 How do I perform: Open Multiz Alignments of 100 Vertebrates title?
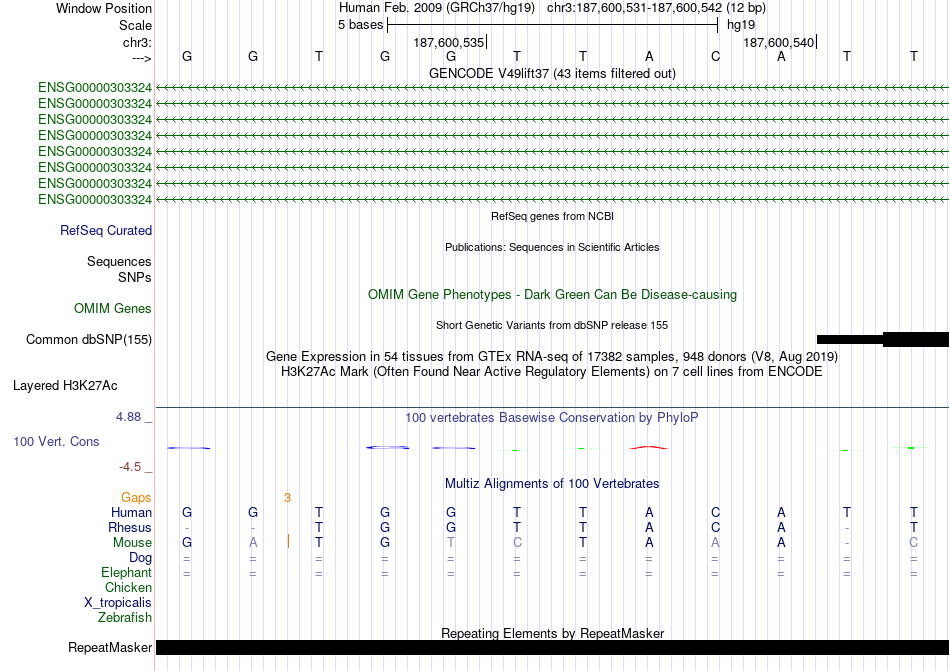[552, 483]
